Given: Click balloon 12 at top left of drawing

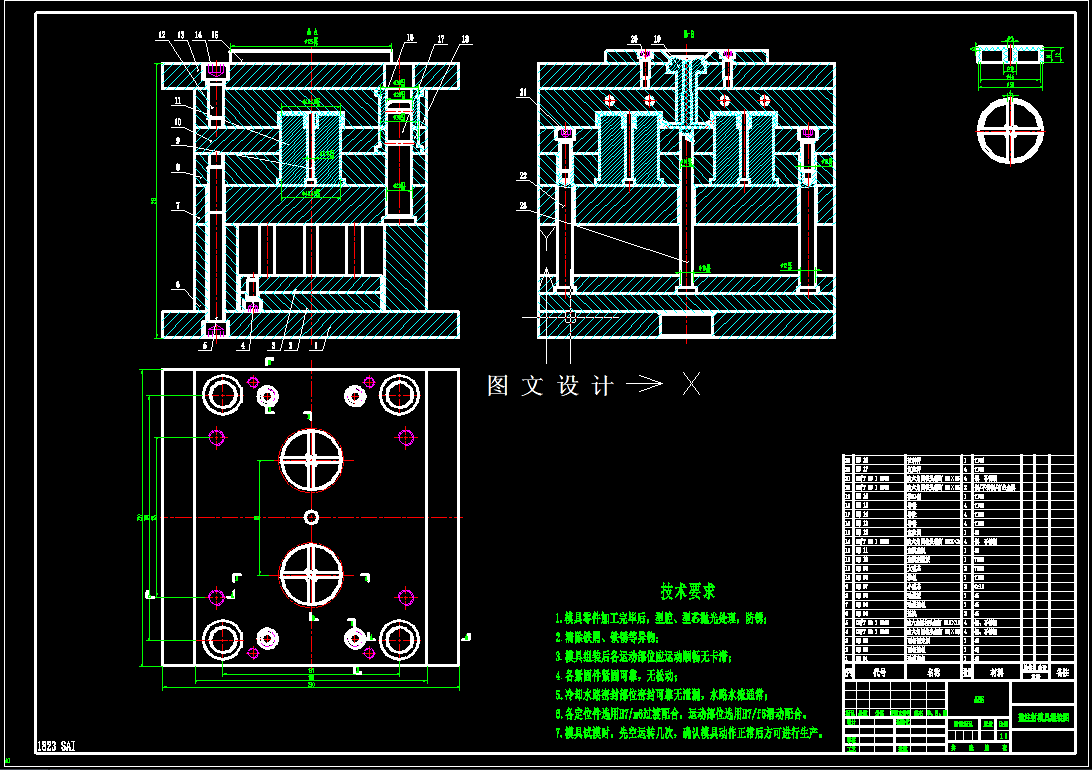Looking at the screenshot, I should [160, 34].
